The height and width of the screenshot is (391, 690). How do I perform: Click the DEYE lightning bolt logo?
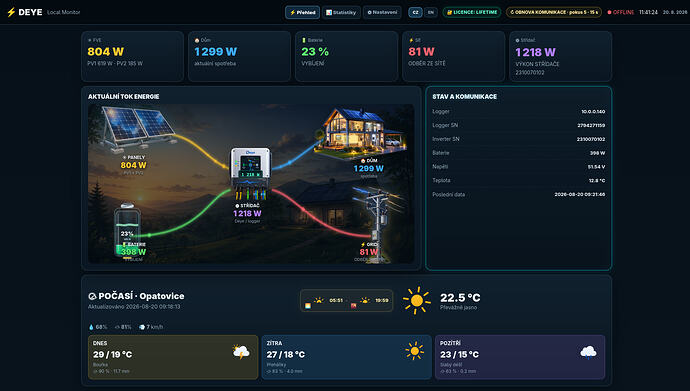click(x=11, y=12)
